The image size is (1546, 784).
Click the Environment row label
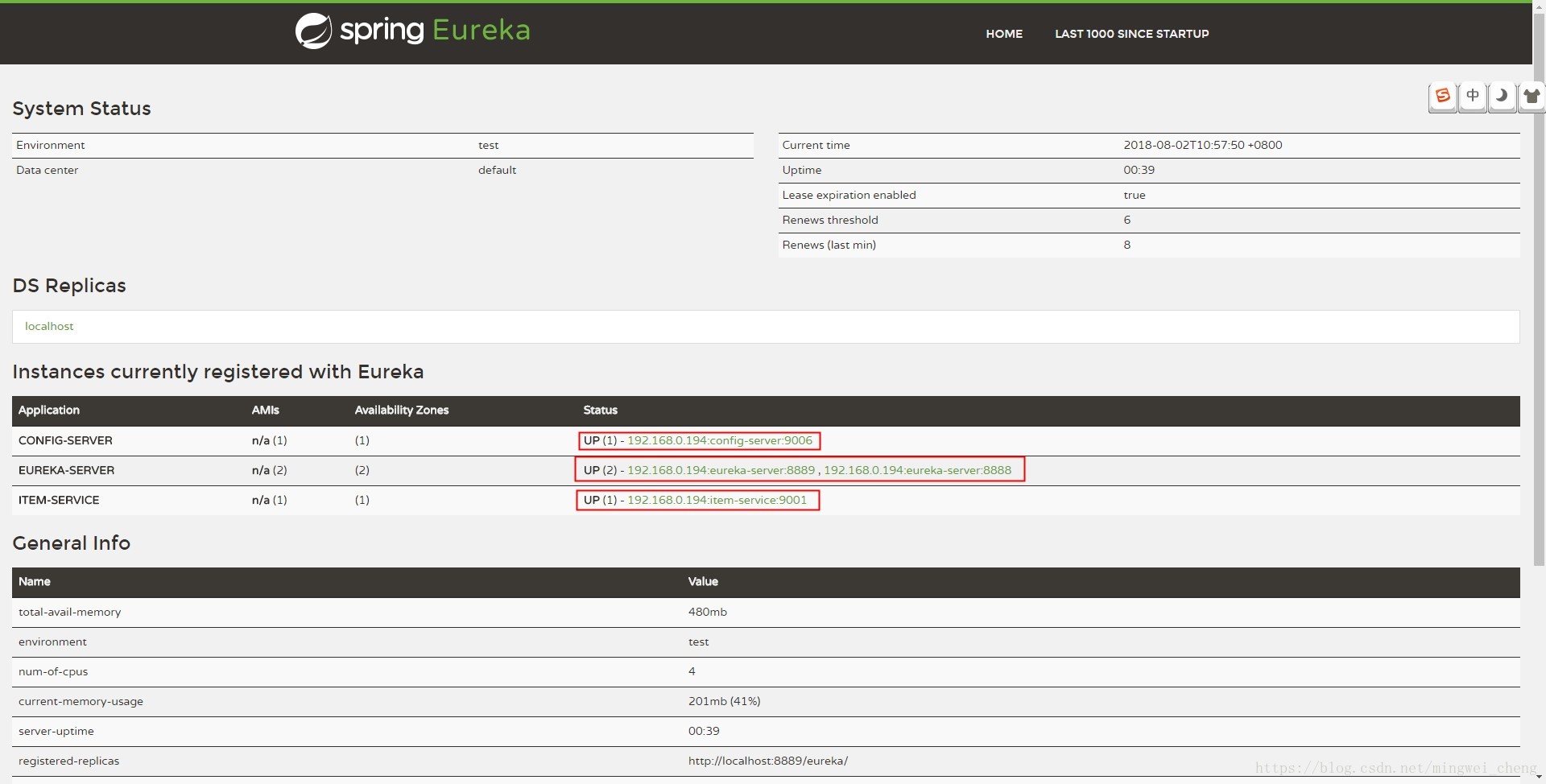[x=50, y=145]
